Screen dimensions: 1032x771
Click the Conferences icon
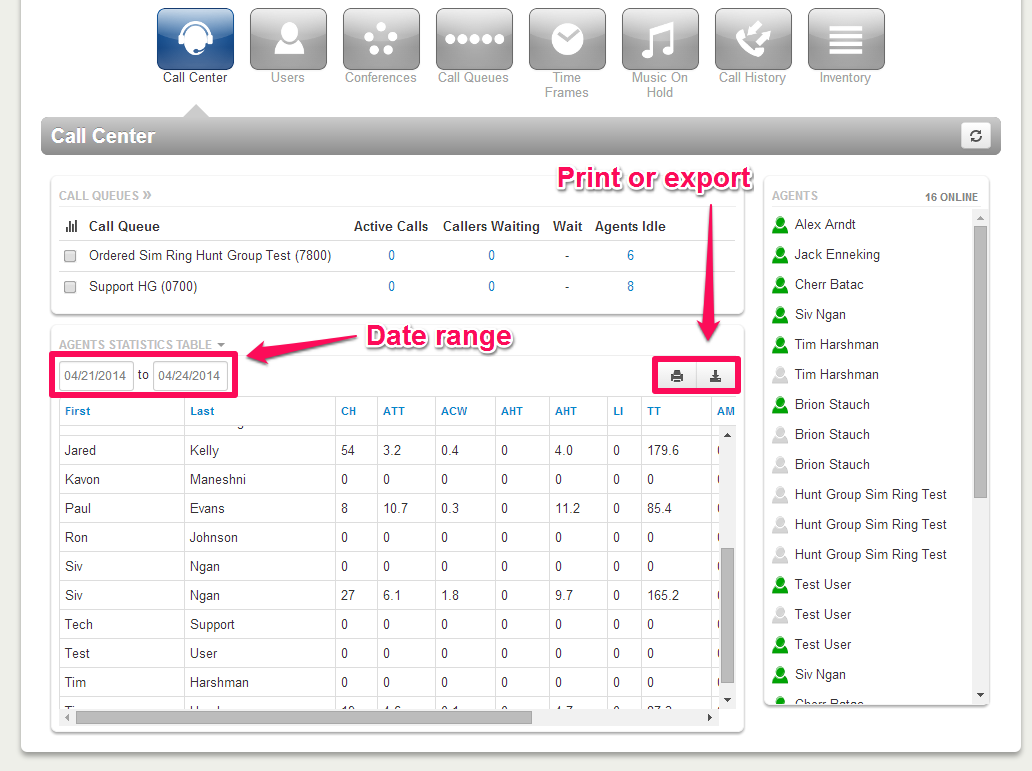[380, 38]
